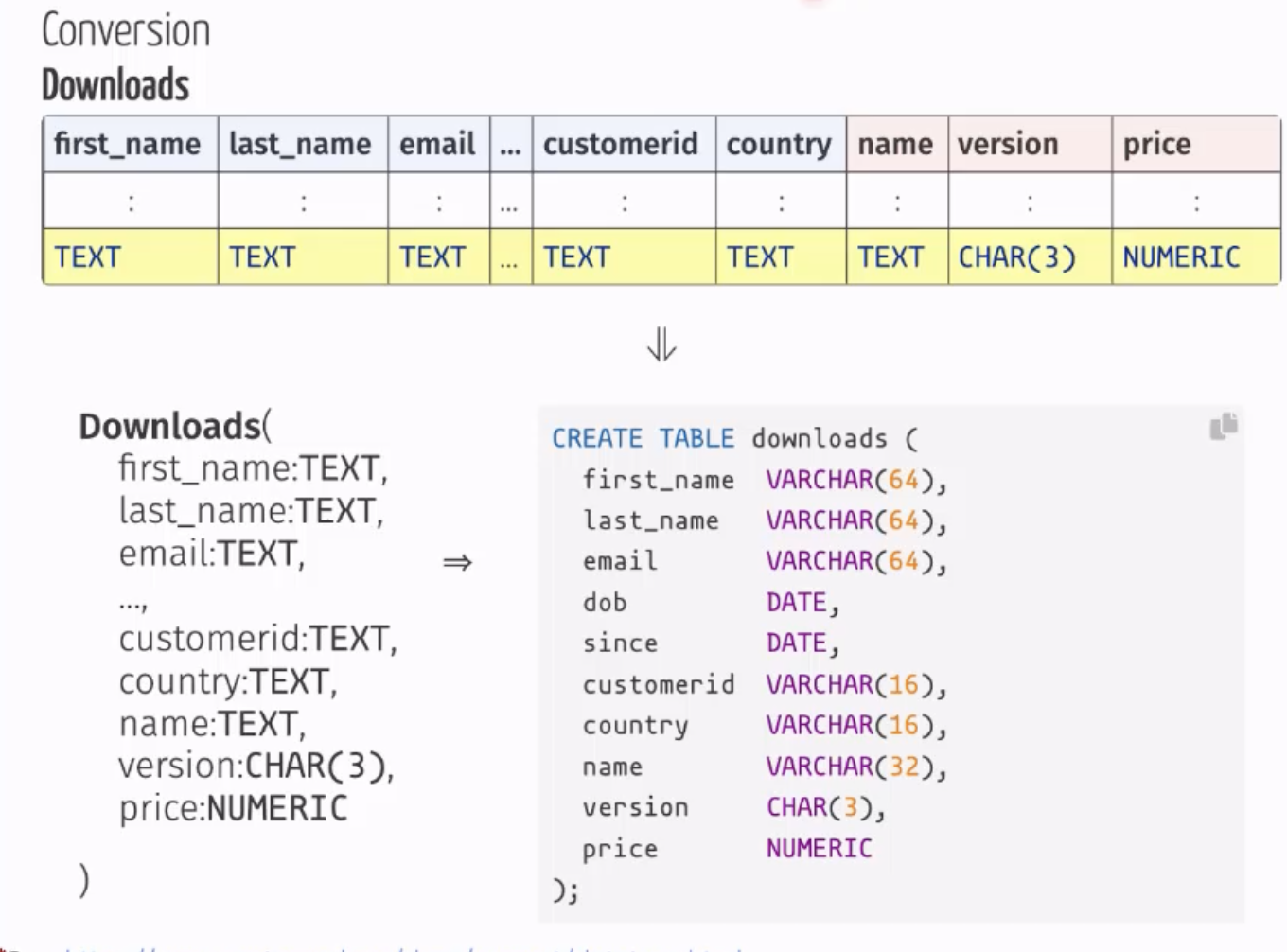This screenshot has height=952, width=1287.
Task: Click CREATE TABLE keyword in the code
Action: pyautogui.click(x=643, y=438)
